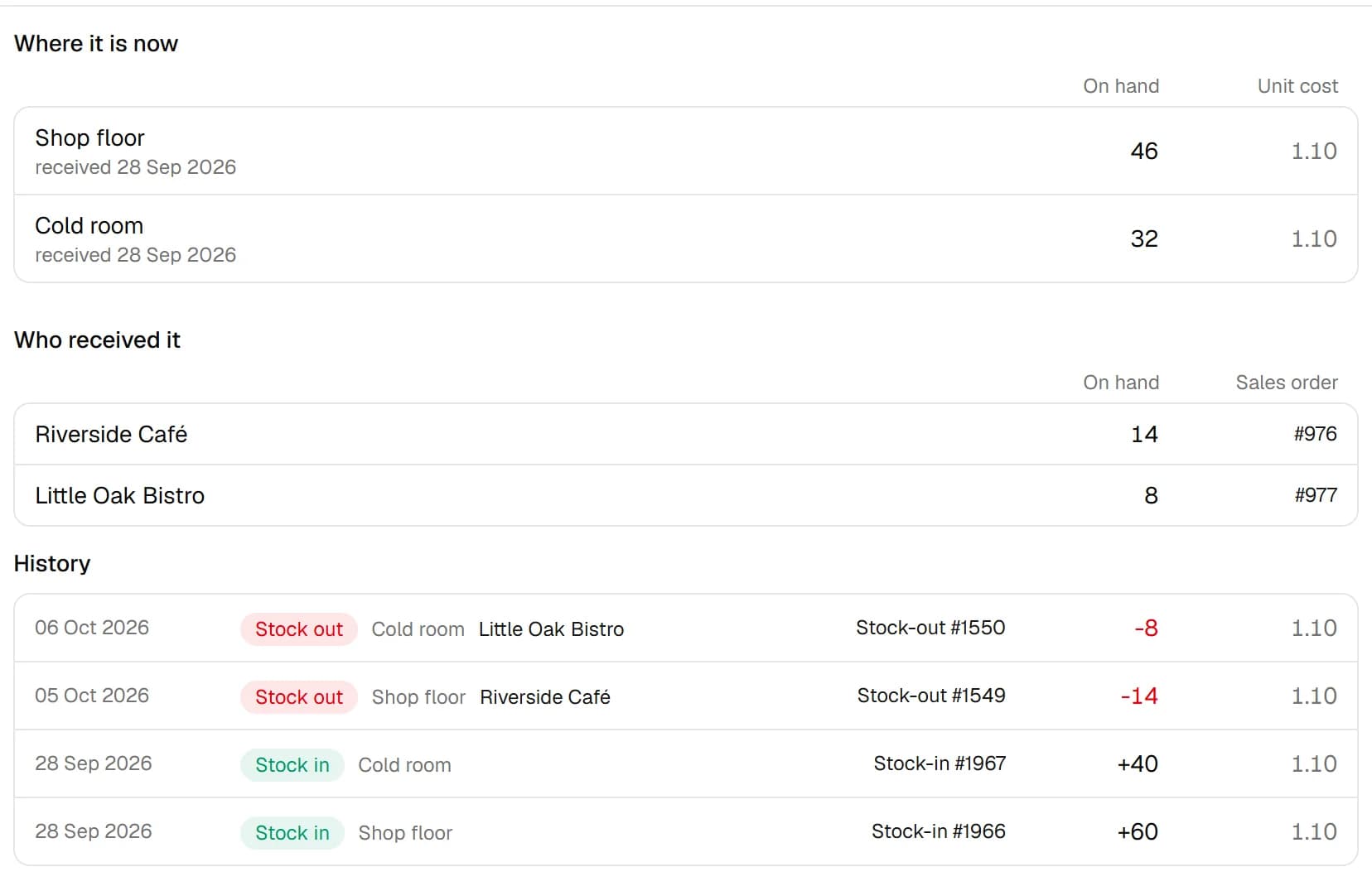Select on-hand quantity 32 for Cold room
Viewport: 1372px width, 891px height.
(1144, 238)
